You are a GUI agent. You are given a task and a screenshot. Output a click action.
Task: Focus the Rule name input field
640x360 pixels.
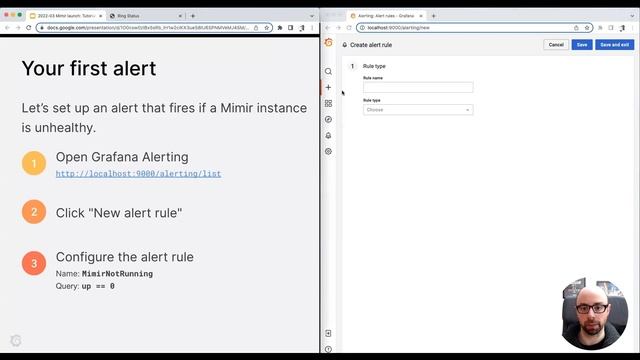point(418,87)
